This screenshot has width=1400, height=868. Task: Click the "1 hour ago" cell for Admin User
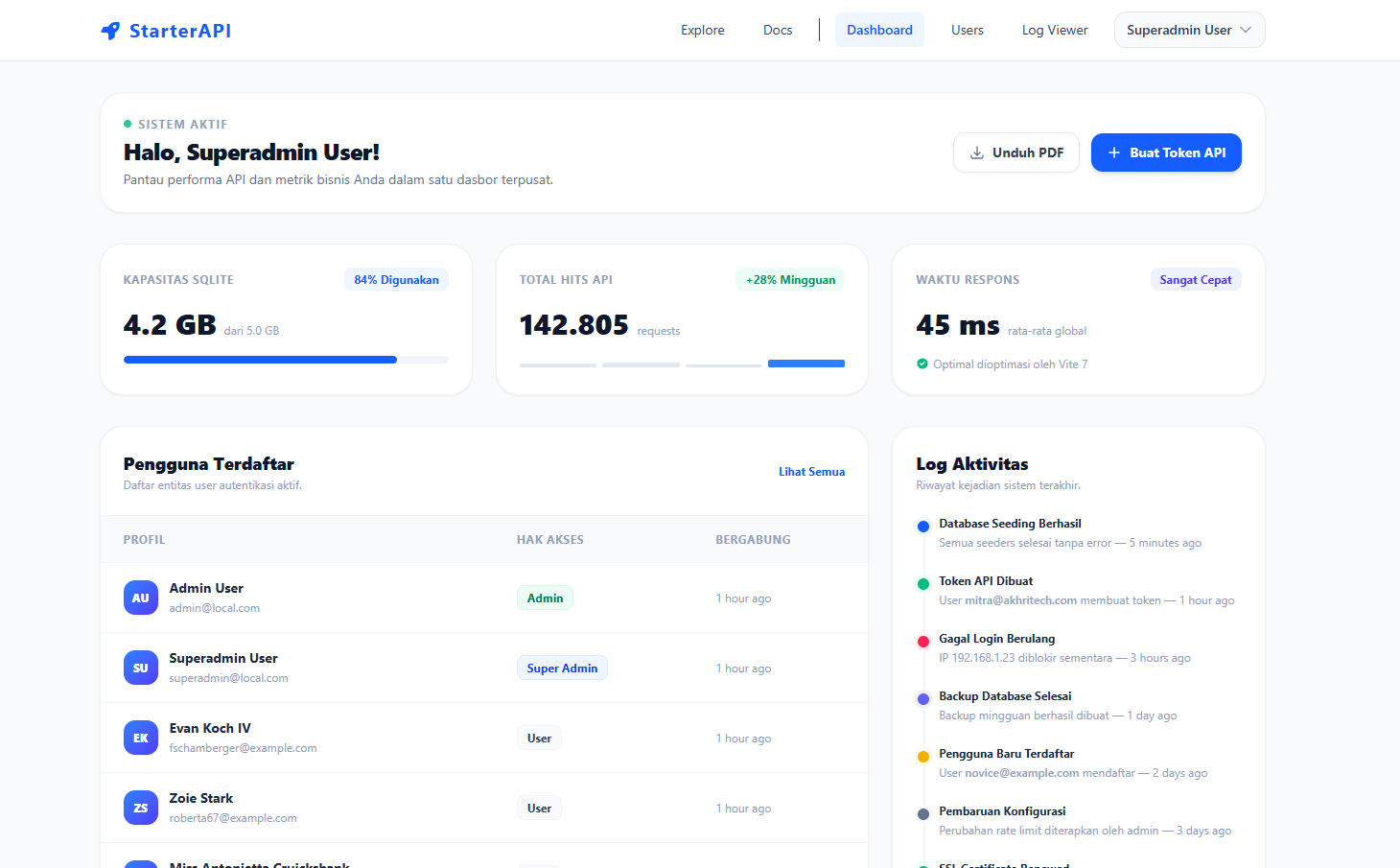coord(743,598)
